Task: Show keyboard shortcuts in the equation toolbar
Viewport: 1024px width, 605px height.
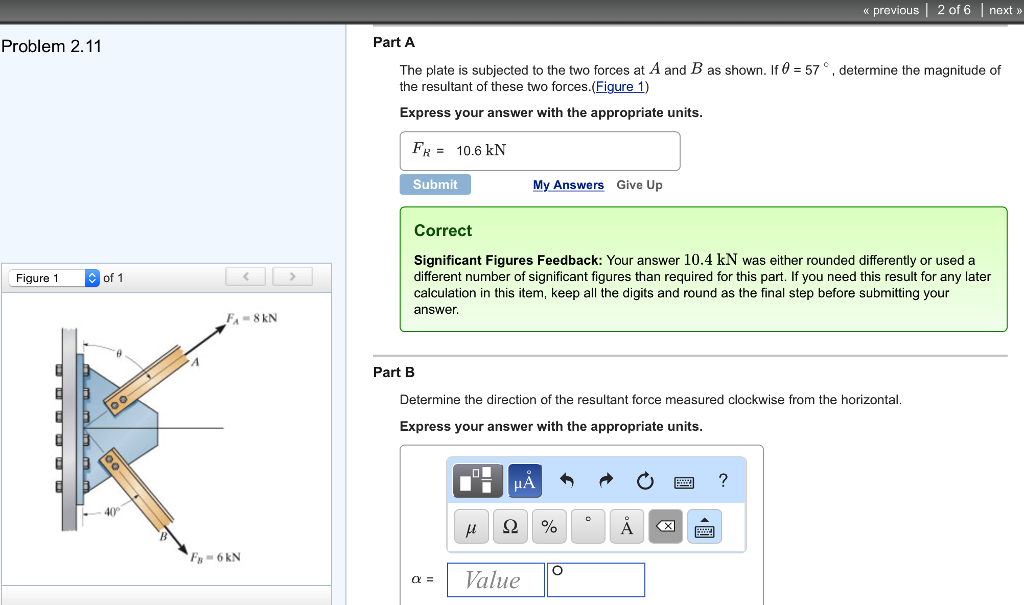Action: tap(684, 482)
